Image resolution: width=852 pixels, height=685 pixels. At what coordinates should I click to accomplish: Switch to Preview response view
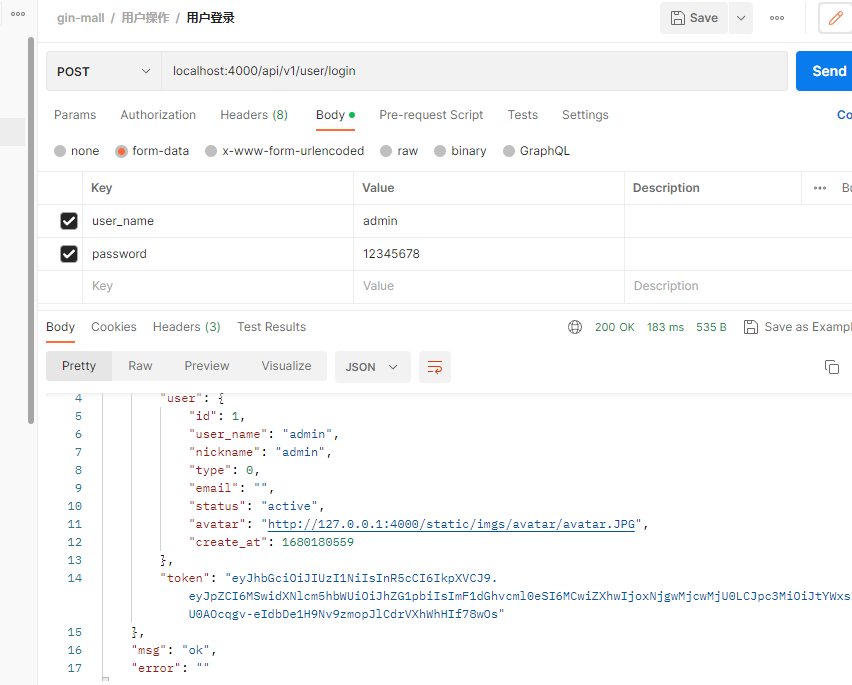[206, 366]
